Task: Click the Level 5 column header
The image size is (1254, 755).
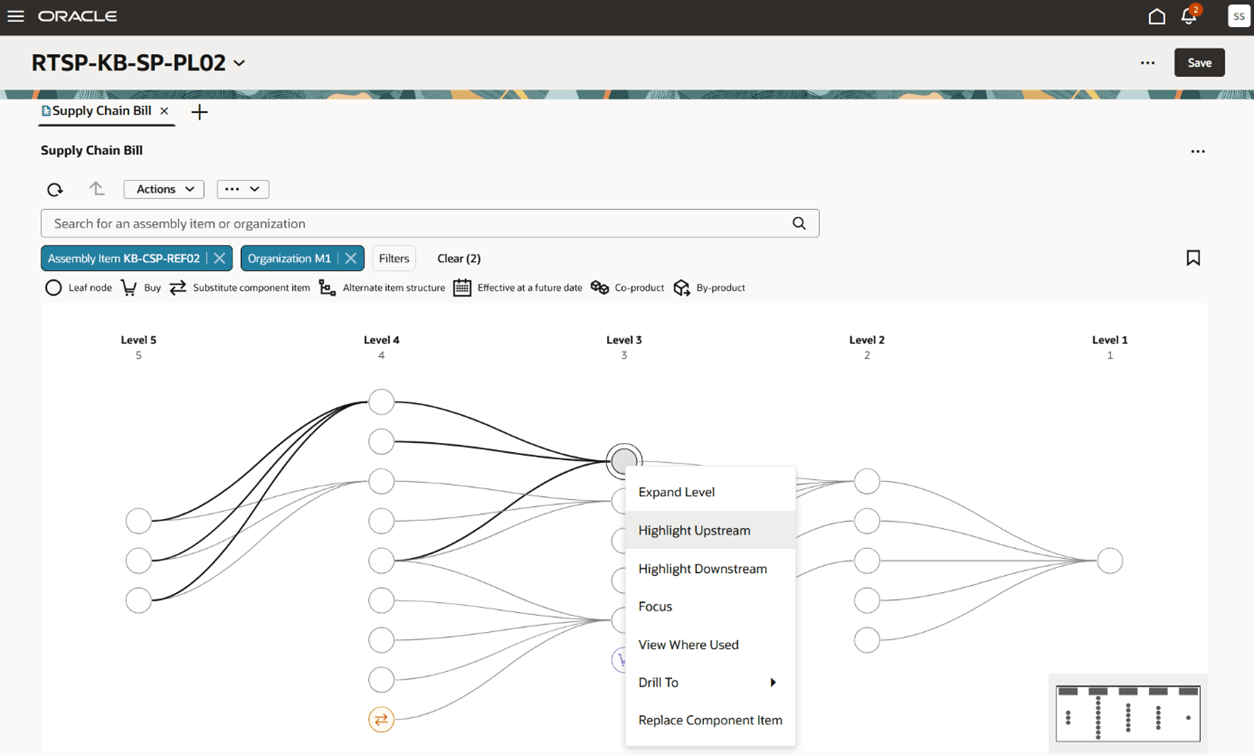Action: coord(138,340)
